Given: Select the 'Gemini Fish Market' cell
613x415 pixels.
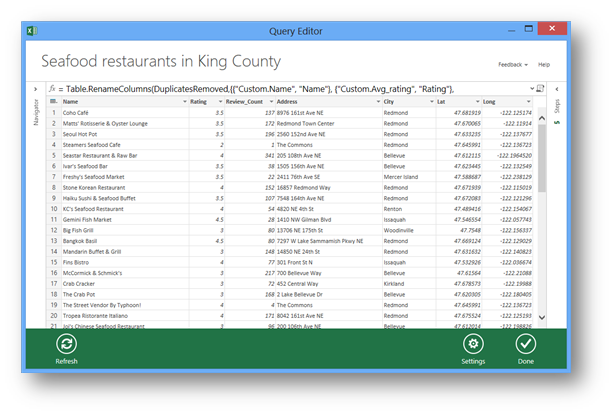Looking at the screenshot, I should pyautogui.click(x=125, y=220).
